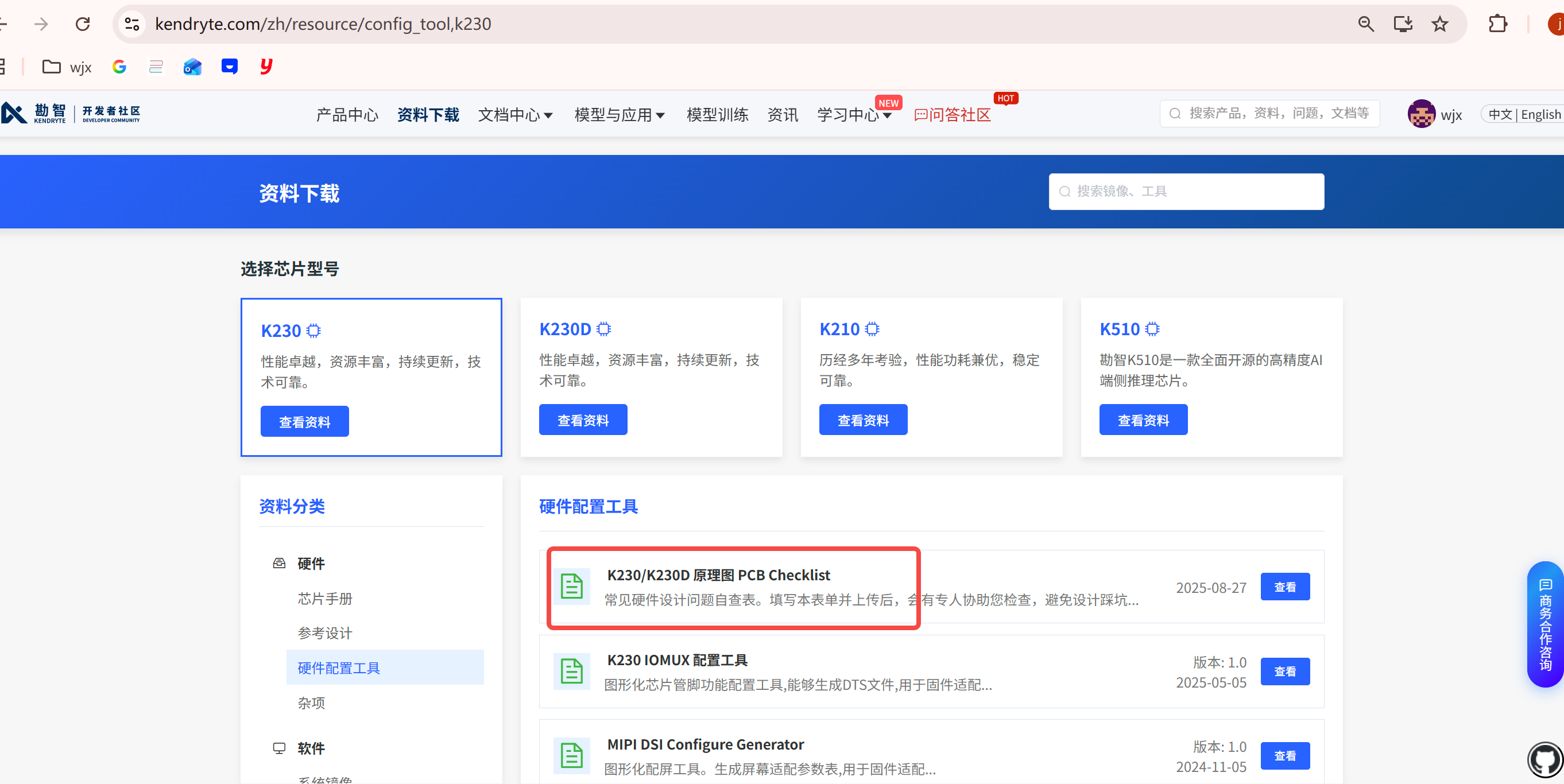Click the install app icon in address bar
Screen dimensions: 1564x784
[1403, 24]
